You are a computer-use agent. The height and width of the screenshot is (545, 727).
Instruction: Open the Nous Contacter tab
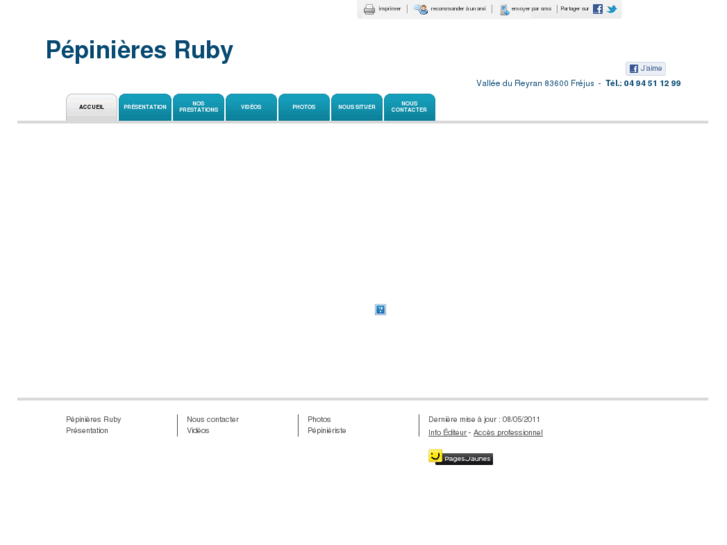409,107
